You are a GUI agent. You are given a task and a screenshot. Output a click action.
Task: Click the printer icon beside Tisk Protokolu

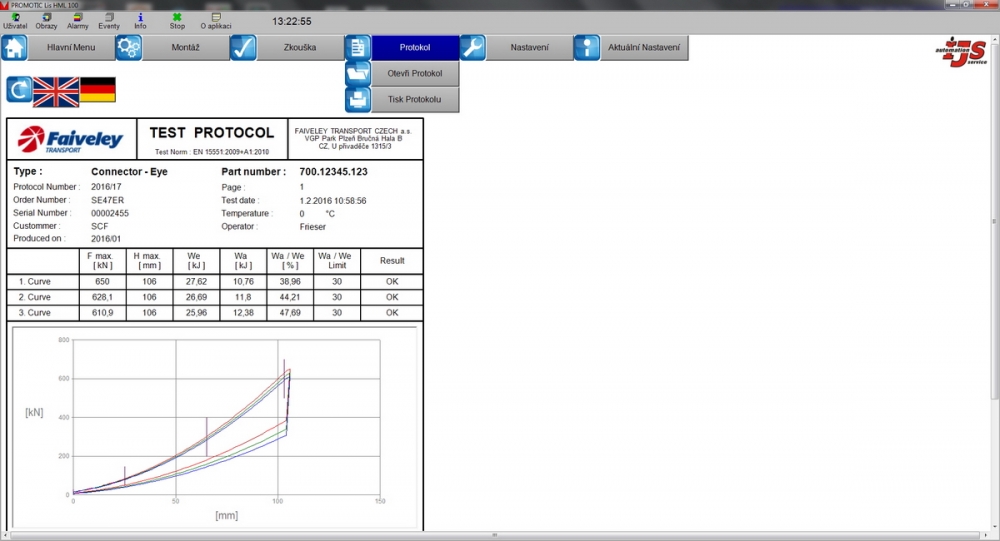[358, 99]
